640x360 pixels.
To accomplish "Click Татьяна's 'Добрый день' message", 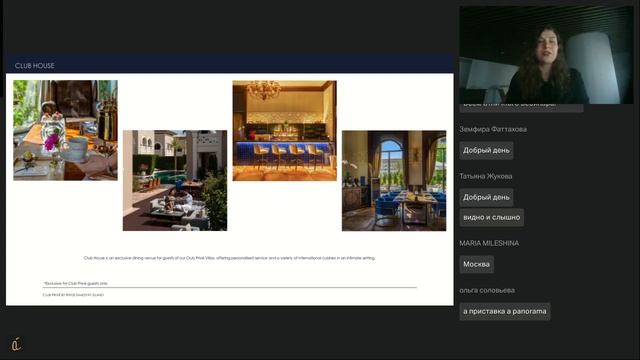I will point(486,197).
